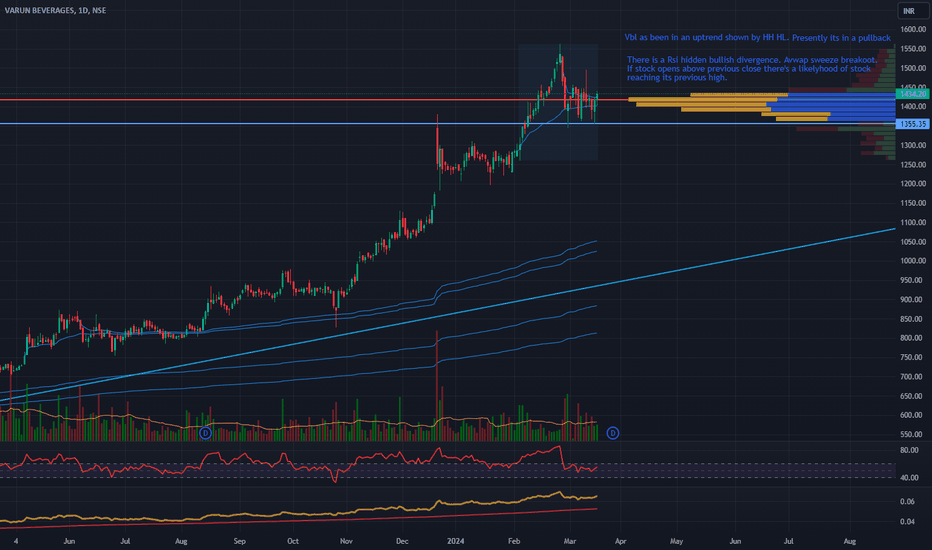The height and width of the screenshot is (550, 932).
Task: Click the Mar label on time axis
Action: coord(570,541)
